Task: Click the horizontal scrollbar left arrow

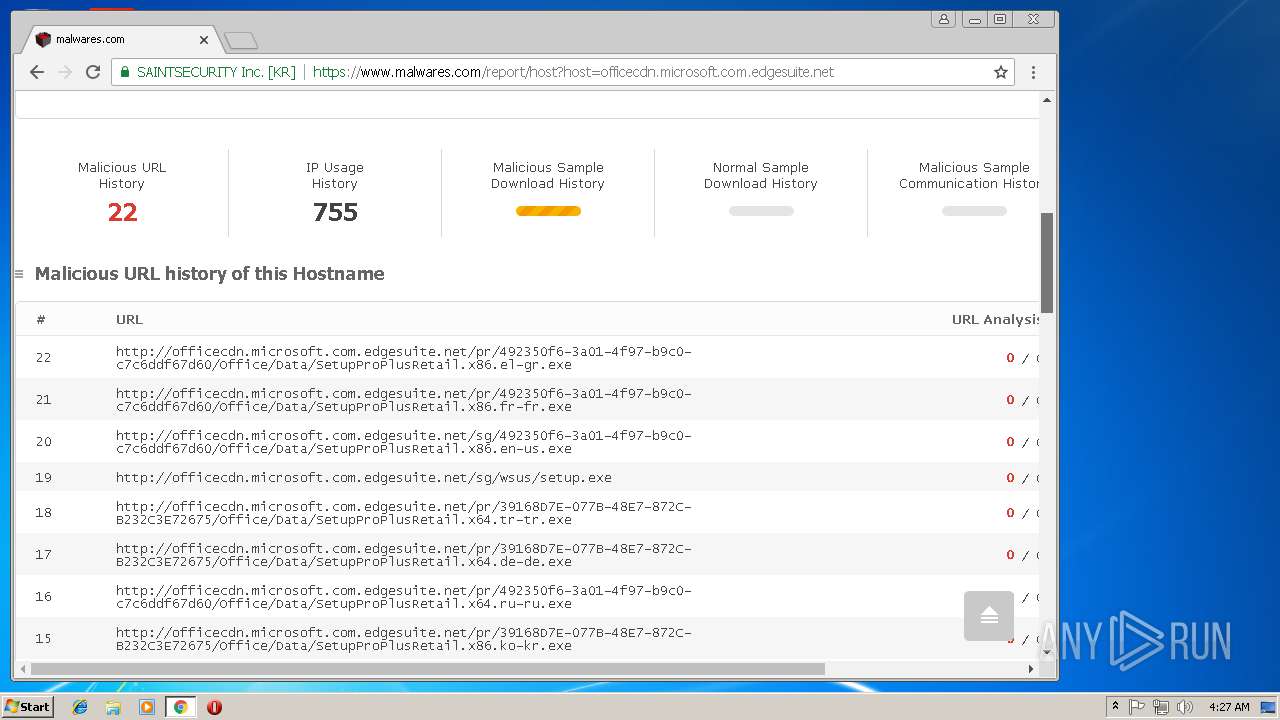Action: click(x=21, y=669)
